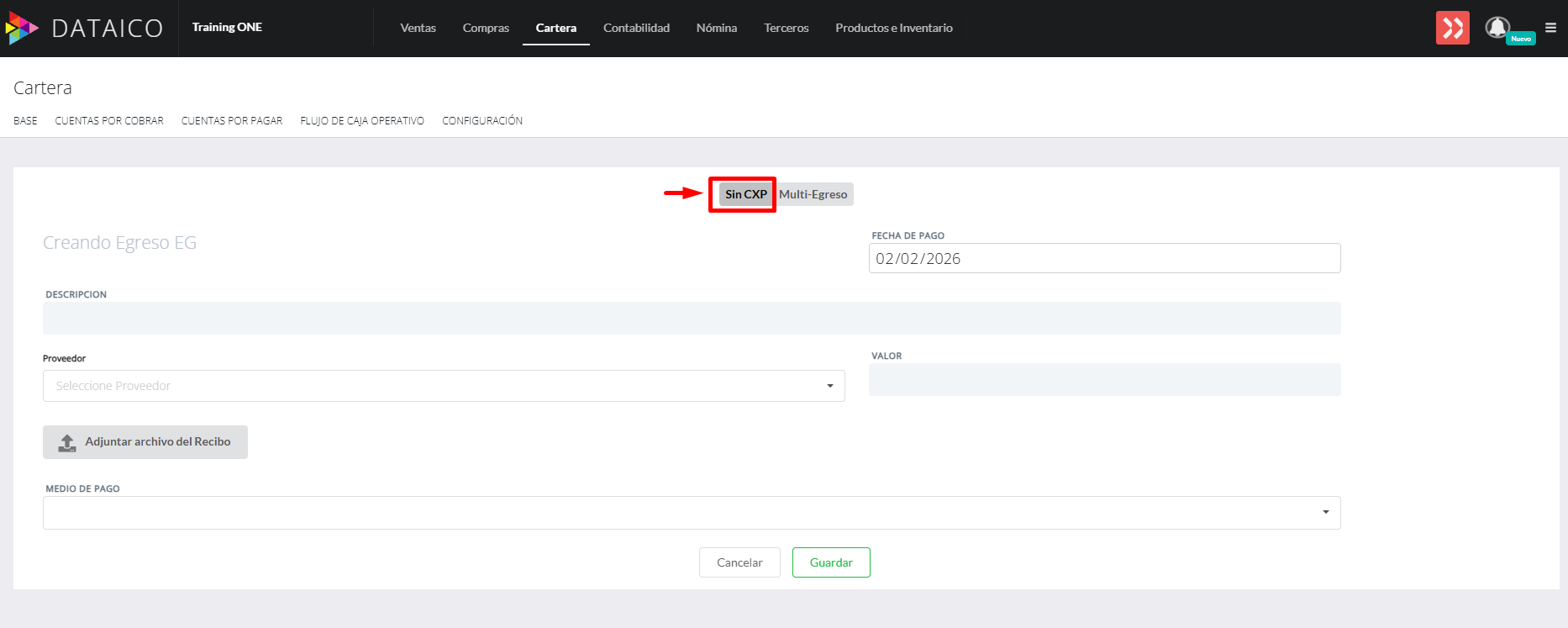Click the red double-arrow quick access icon
1568x628 pixels.
coord(1452,28)
